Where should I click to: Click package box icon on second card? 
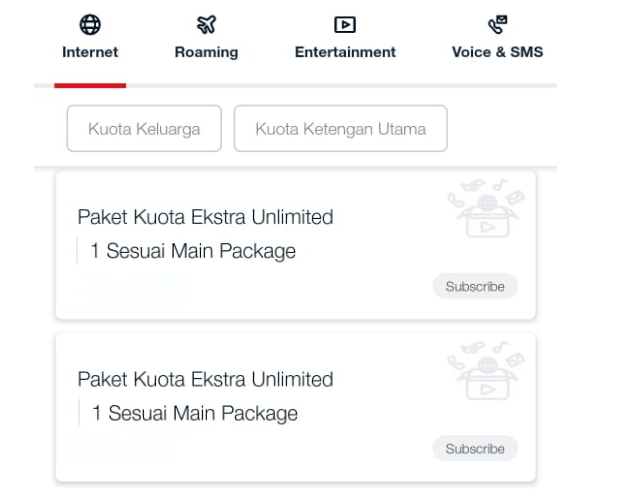(486, 371)
